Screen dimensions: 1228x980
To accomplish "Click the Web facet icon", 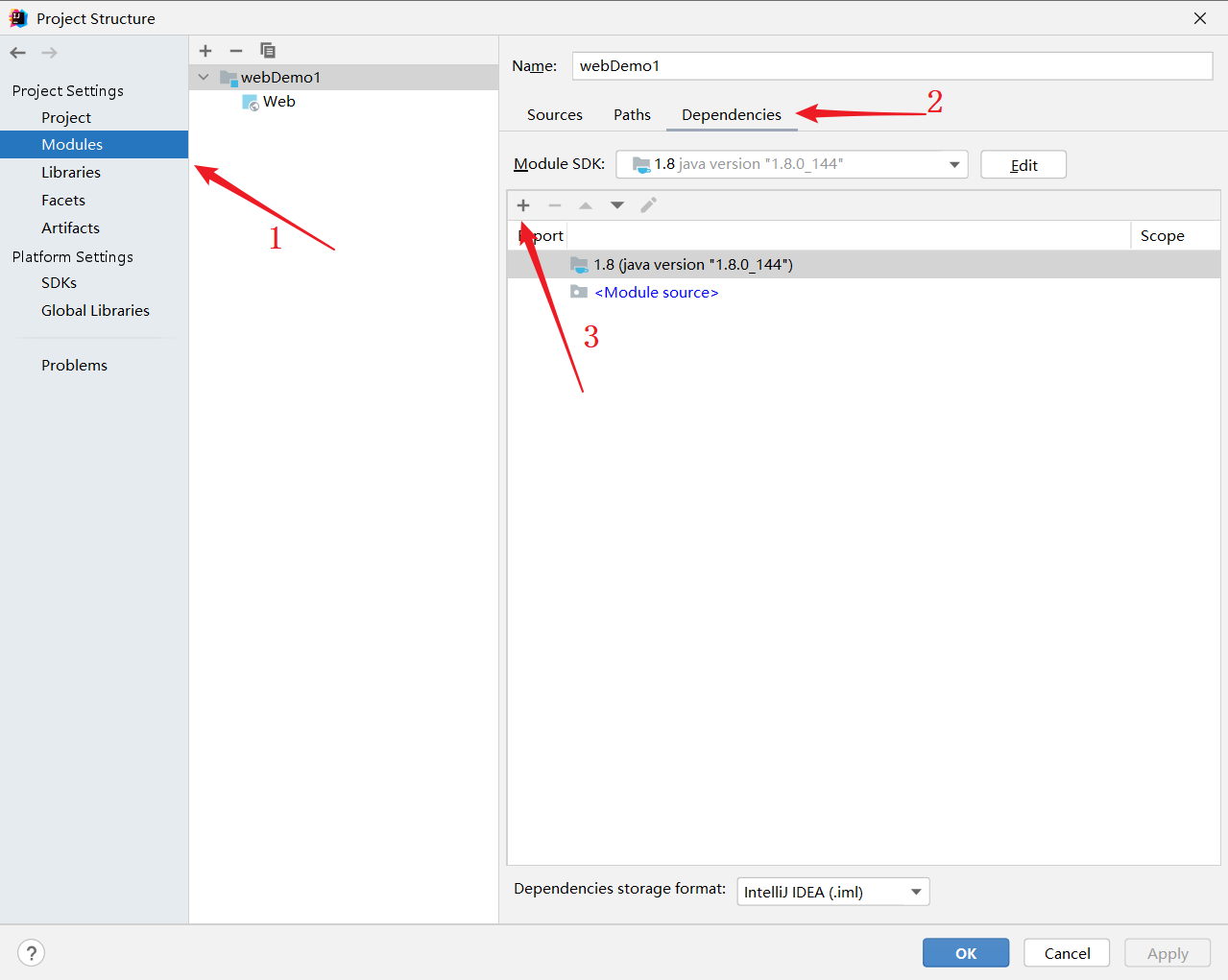I will 251,103.
